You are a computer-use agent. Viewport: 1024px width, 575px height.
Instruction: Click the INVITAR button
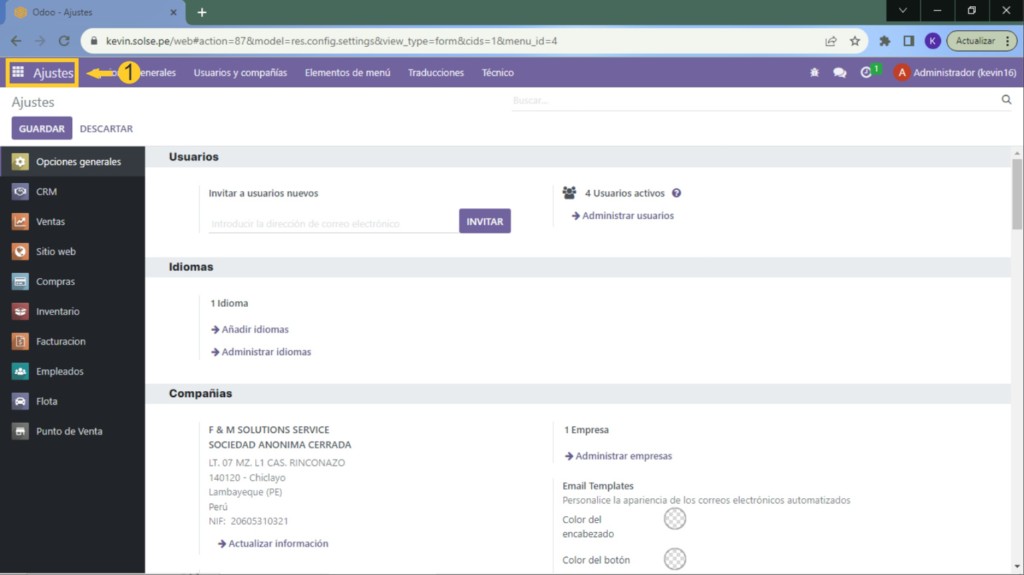click(484, 221)
